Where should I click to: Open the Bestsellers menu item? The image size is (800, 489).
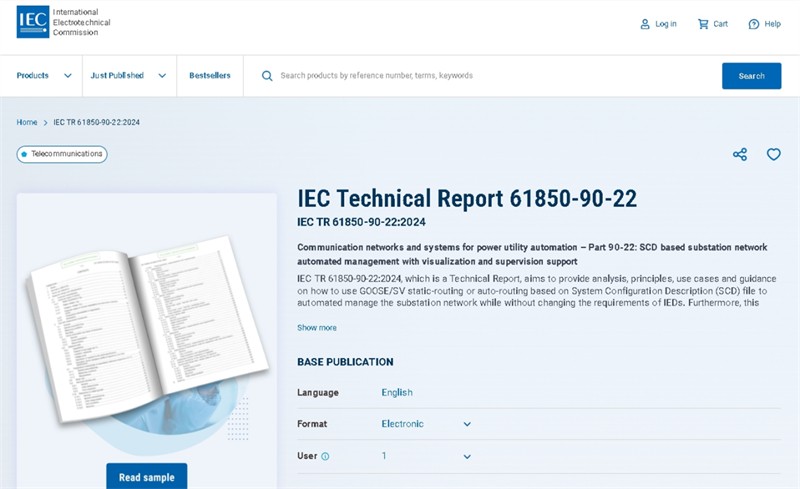click(x=210, y=76)
